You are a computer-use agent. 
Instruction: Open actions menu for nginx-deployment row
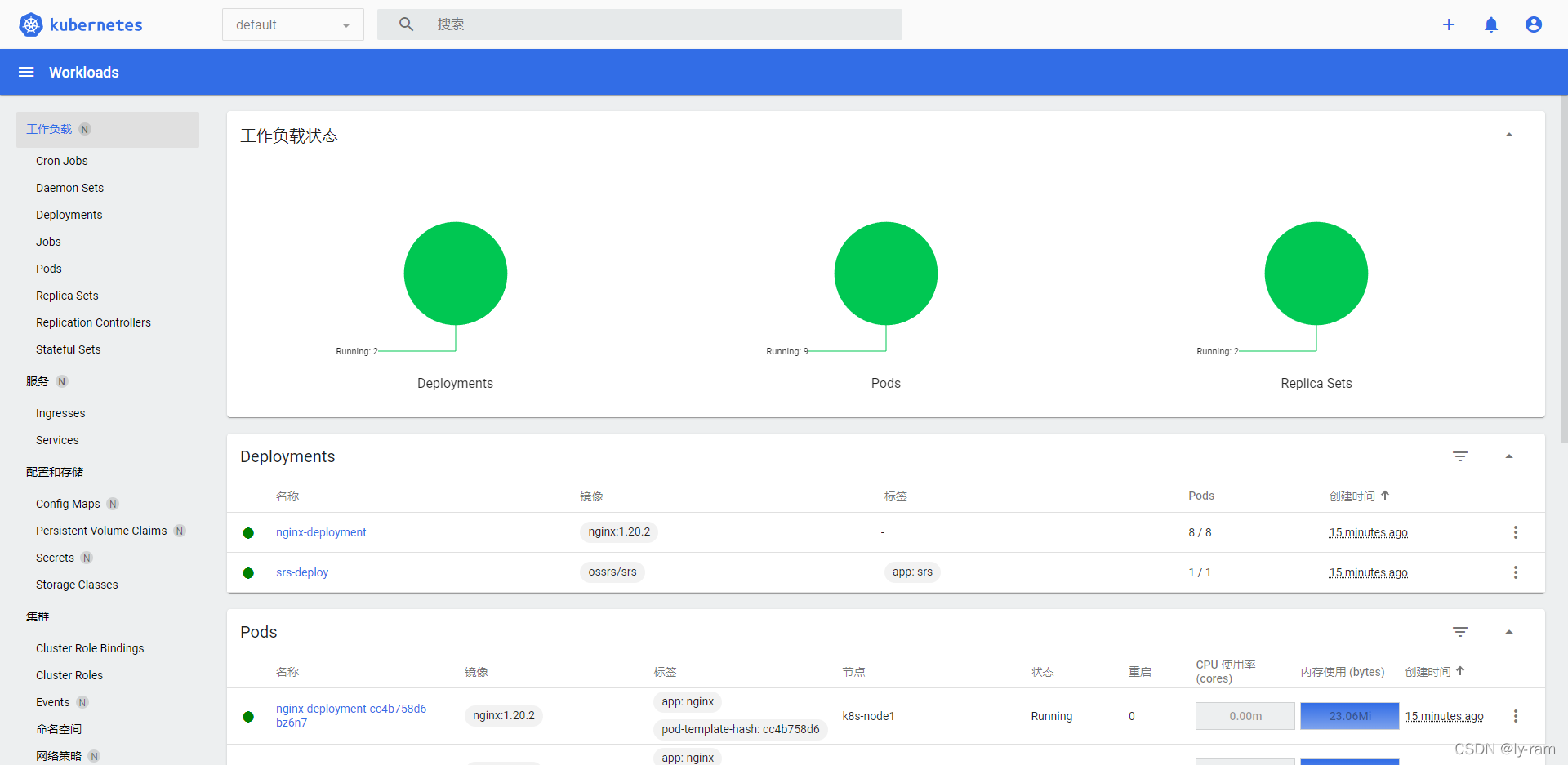[1516, 532]
